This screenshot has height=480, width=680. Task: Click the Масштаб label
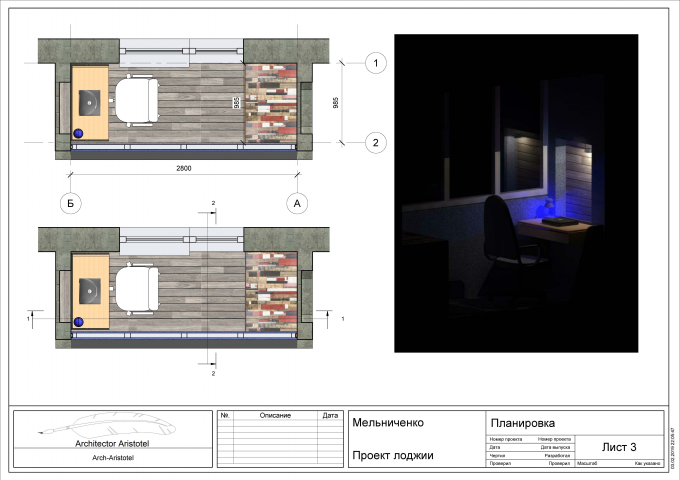587,464
